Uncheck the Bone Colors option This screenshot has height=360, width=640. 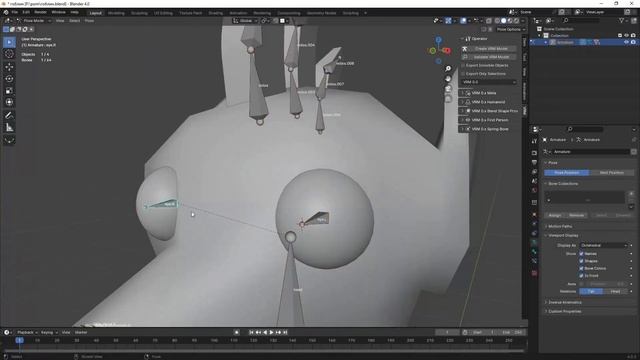coord(581,268)
